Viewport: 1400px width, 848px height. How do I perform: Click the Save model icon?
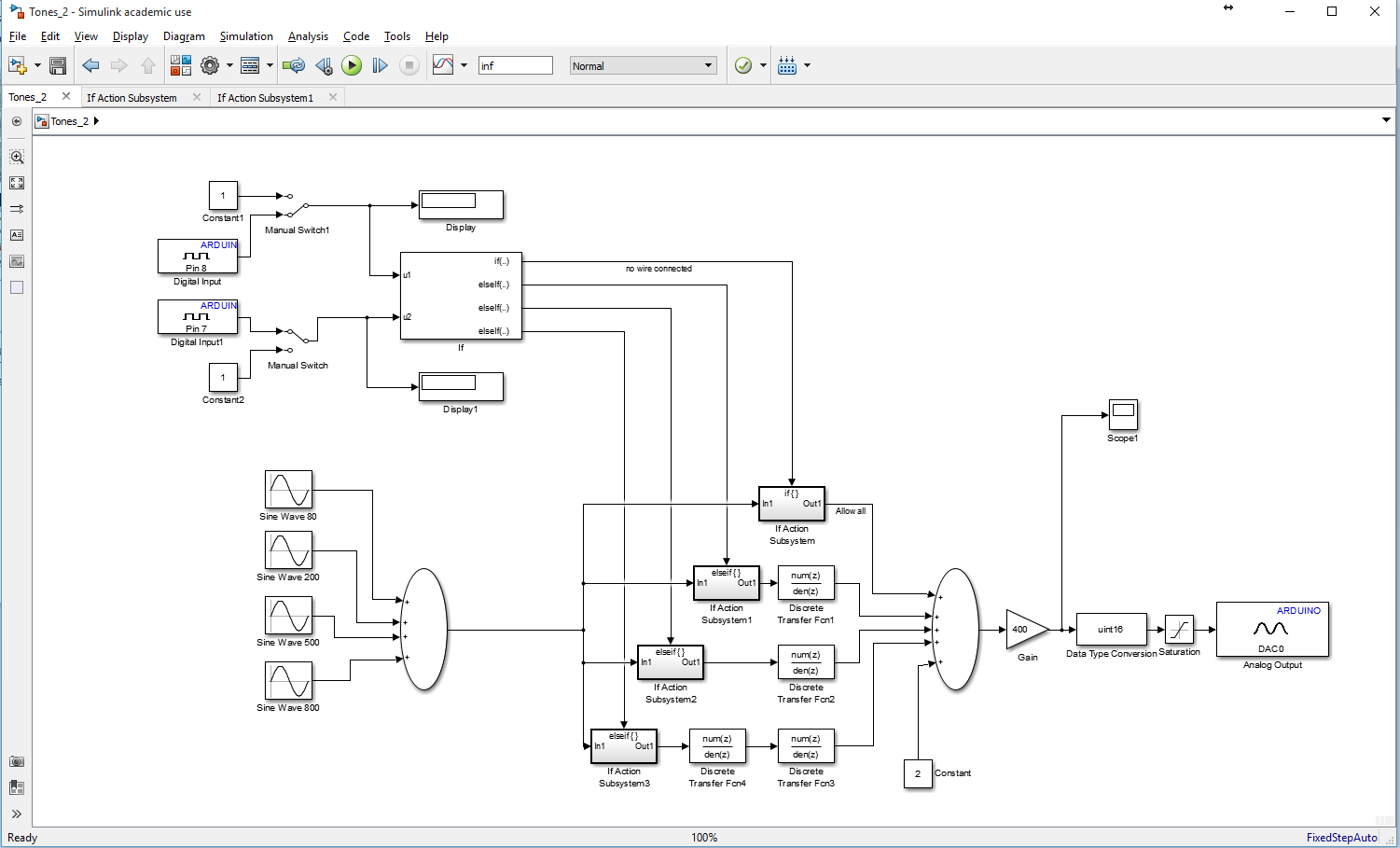tap(57, 65)
